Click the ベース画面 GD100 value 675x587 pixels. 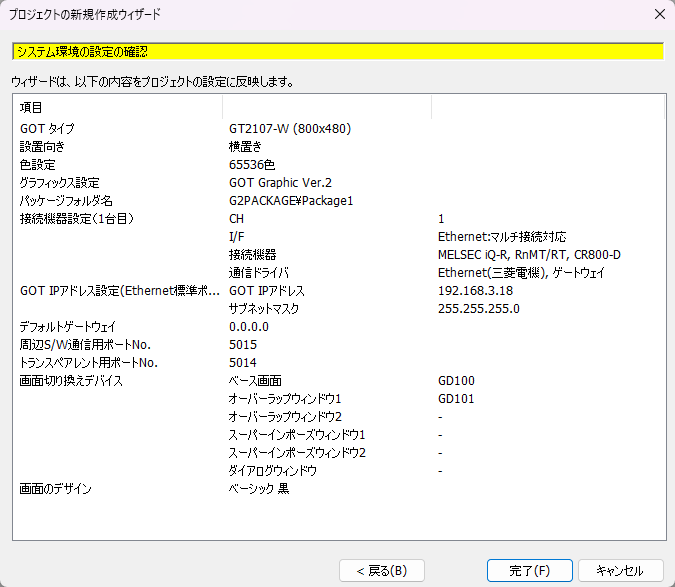[x=456, y=381]
